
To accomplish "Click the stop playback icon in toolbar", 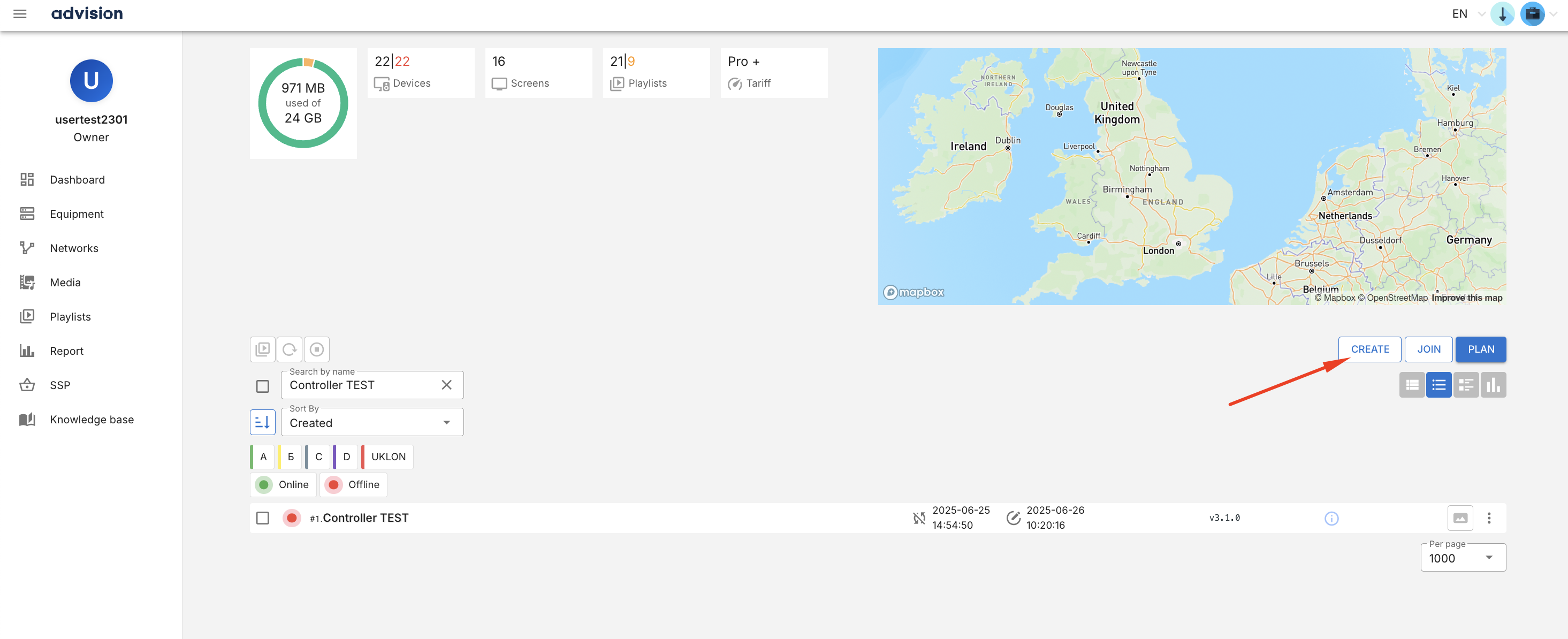I will pyautogui.click(x=316, y=349).
